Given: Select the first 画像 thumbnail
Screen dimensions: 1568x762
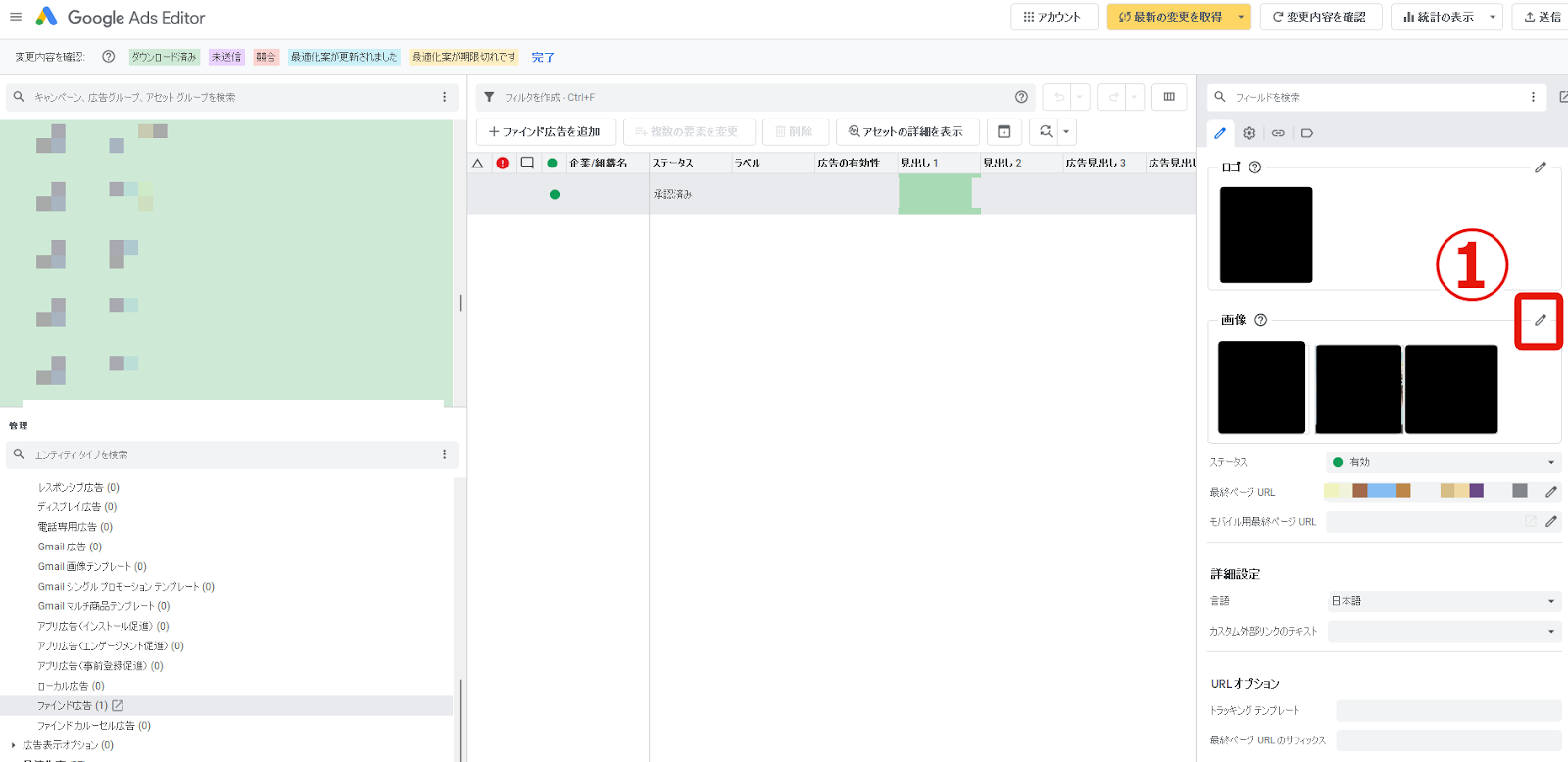Looking at the screenshot, I should tap(1261, 387).
